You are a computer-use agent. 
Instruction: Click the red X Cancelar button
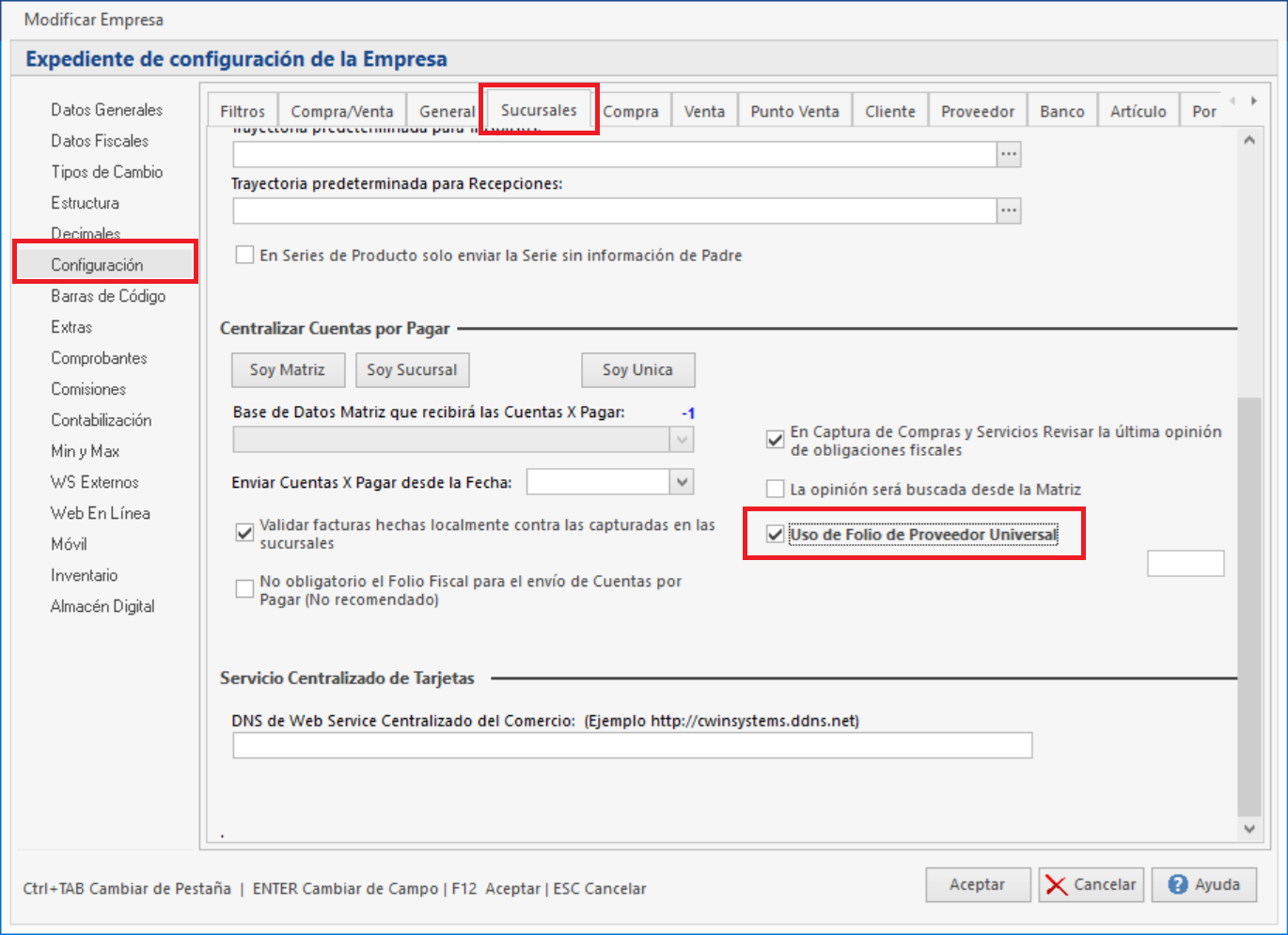click(1091, 885)
